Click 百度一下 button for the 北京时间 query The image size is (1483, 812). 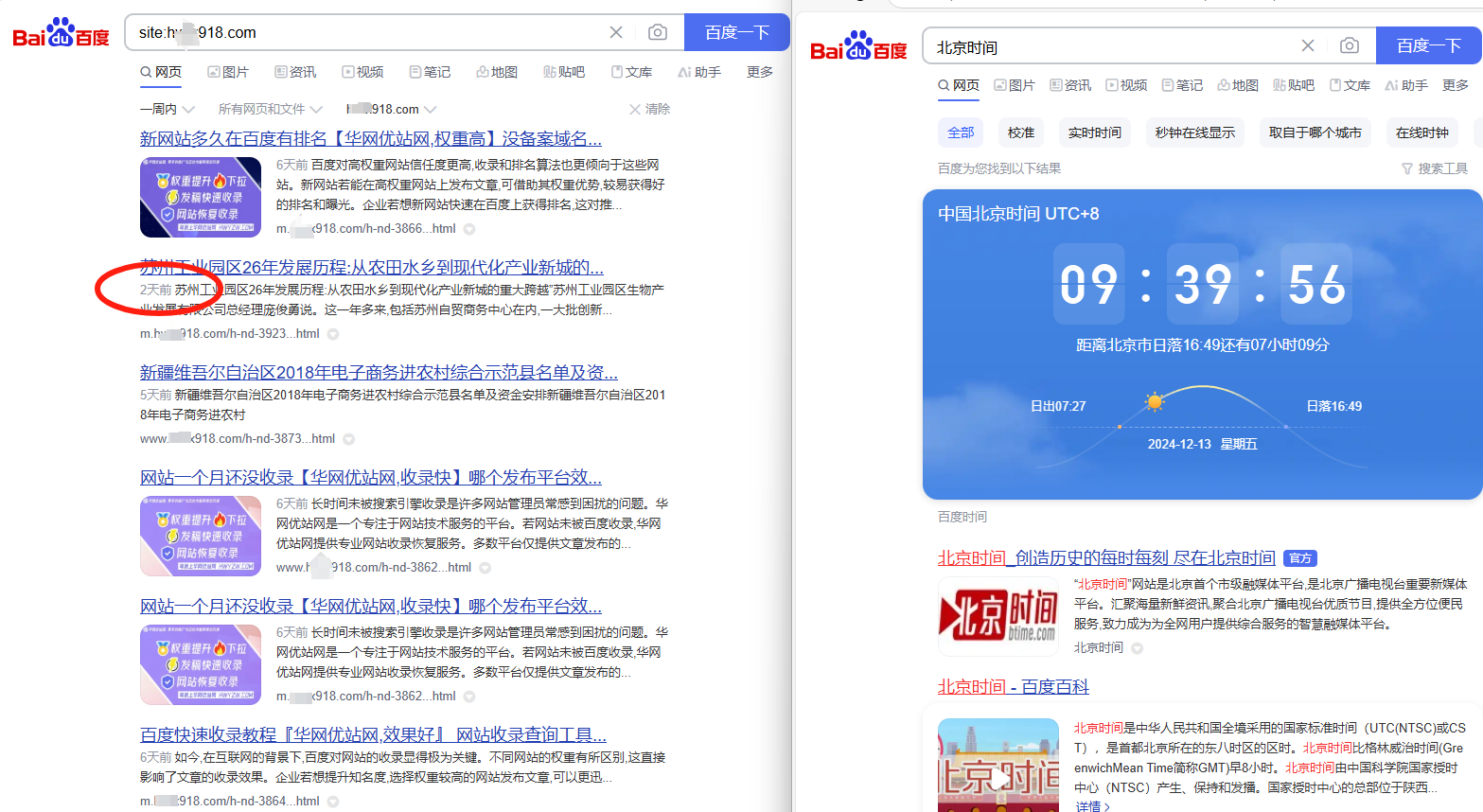click(1429, 45)
